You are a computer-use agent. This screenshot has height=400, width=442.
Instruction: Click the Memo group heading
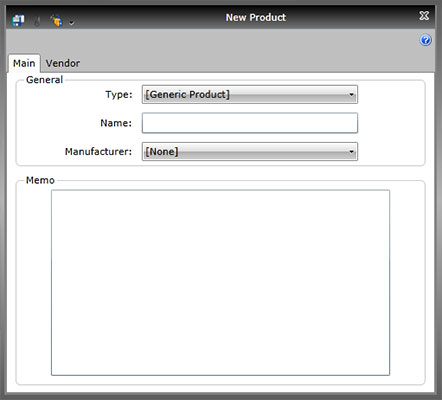40,180
